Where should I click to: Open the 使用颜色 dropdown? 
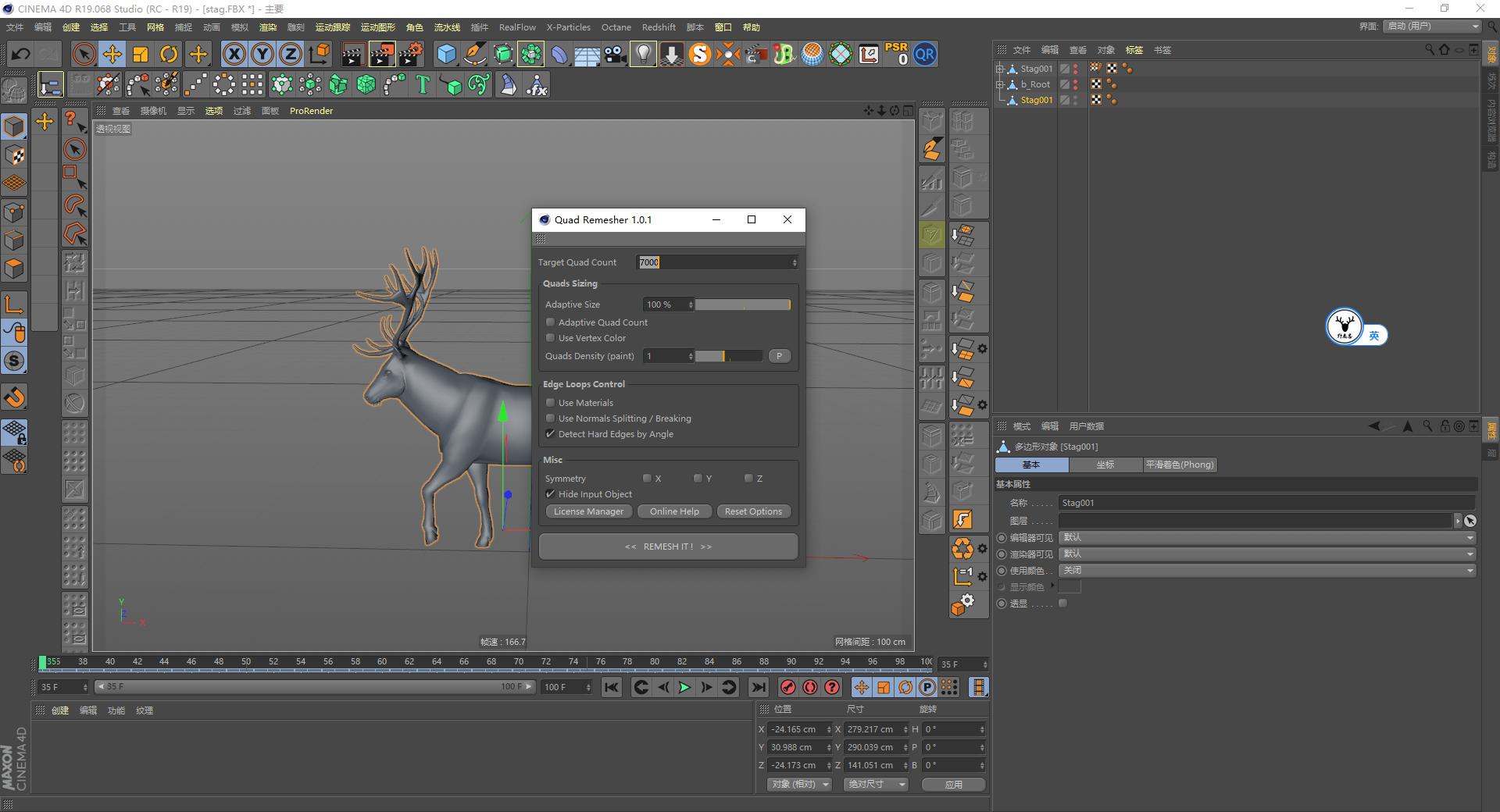(1266, 570)
